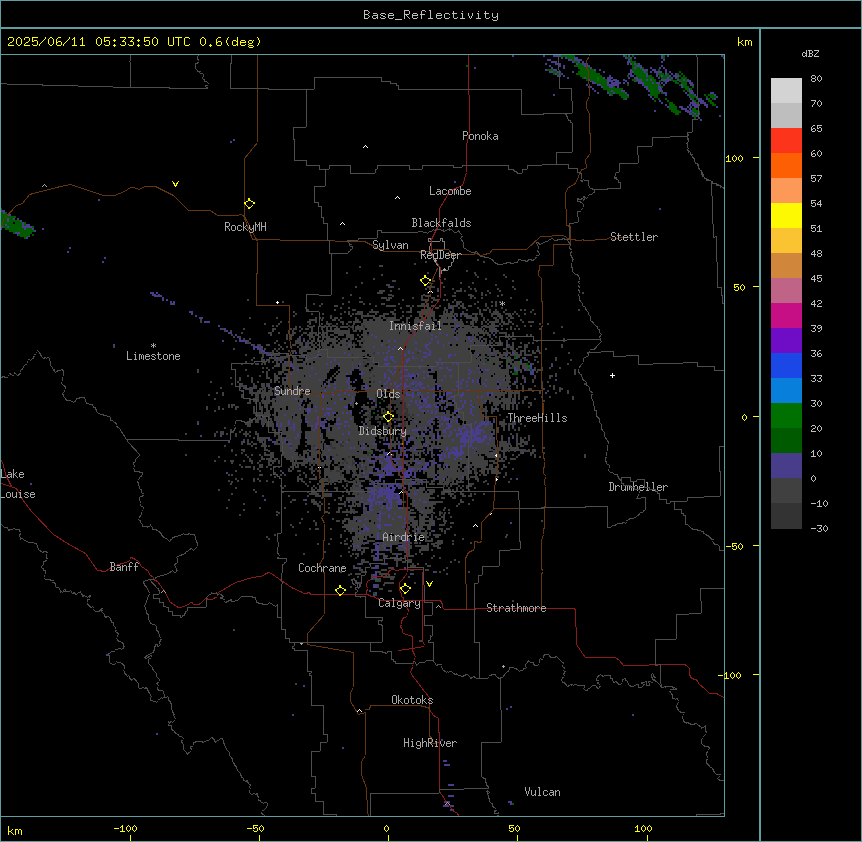Select the light gray 70 dBZ legend swatch
This screenshot has height=842, width=862.
786,91
